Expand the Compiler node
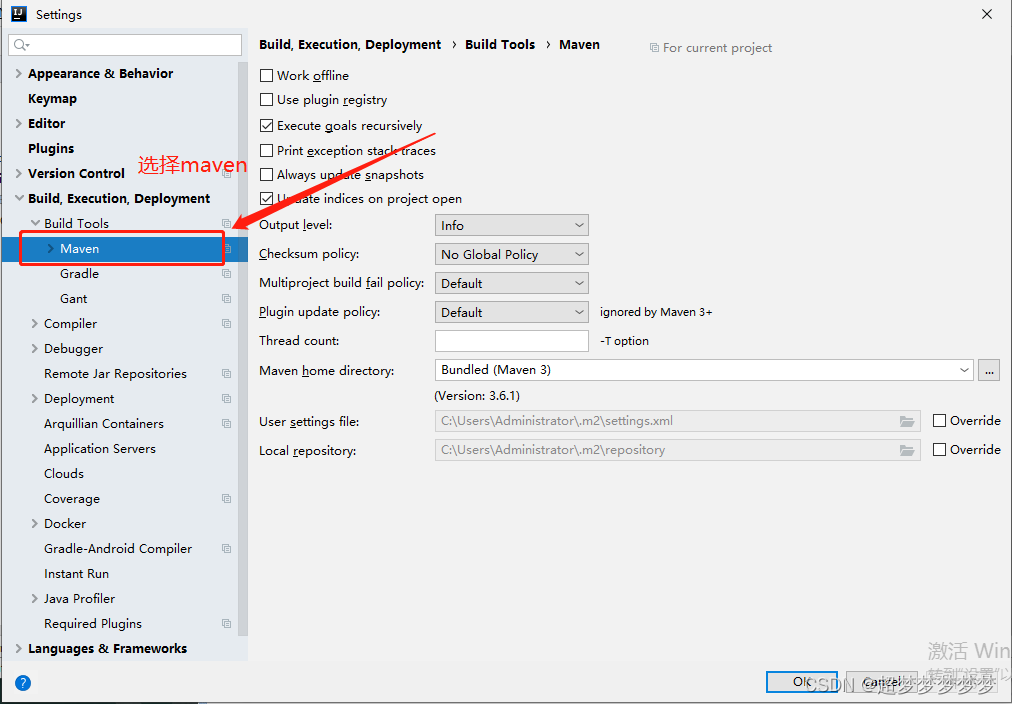The height and width of the screenshot is (704, 1012). [x=35, y=323]
